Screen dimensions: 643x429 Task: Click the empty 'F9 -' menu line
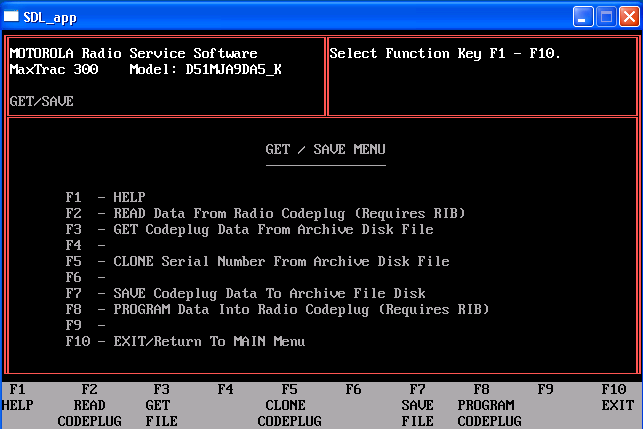pos(86,325)
